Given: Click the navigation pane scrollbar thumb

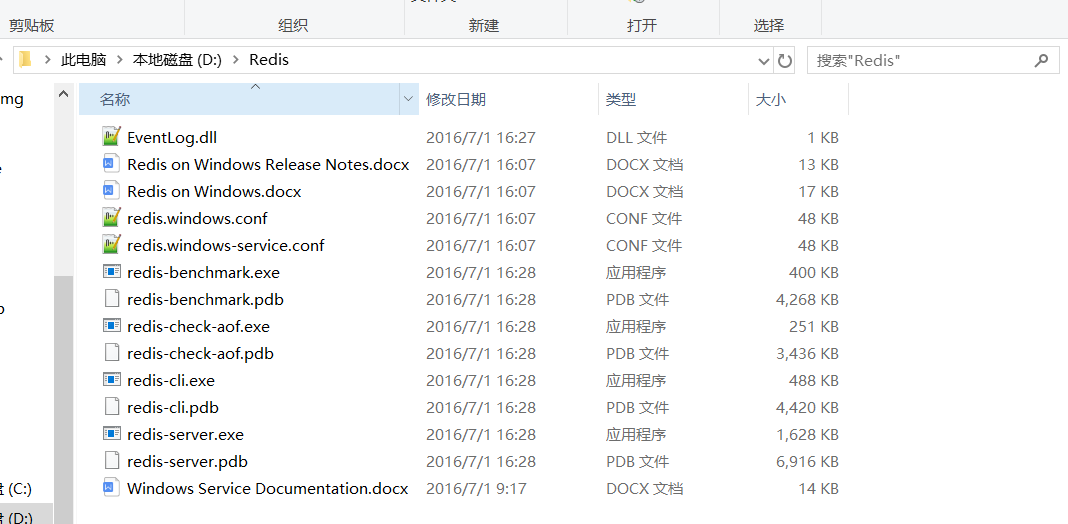Looking at the screenshot, I should [63, 400].
